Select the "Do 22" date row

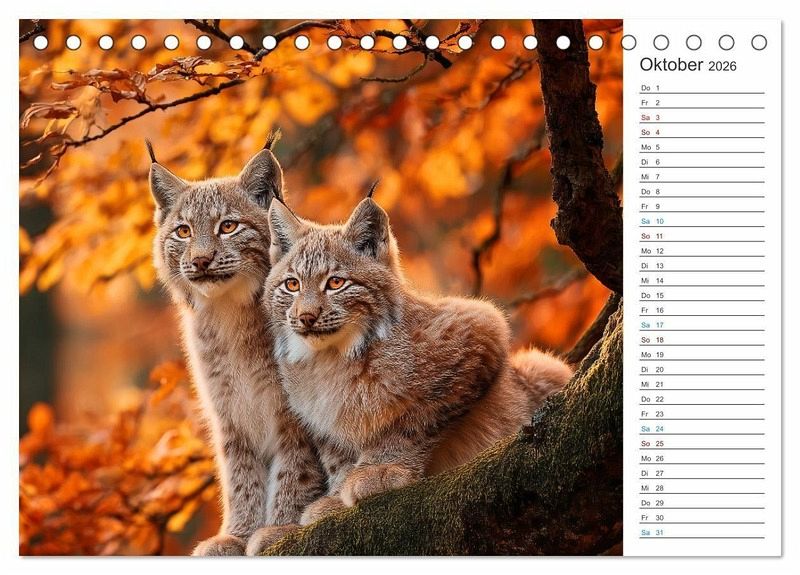tap(702, 398)
